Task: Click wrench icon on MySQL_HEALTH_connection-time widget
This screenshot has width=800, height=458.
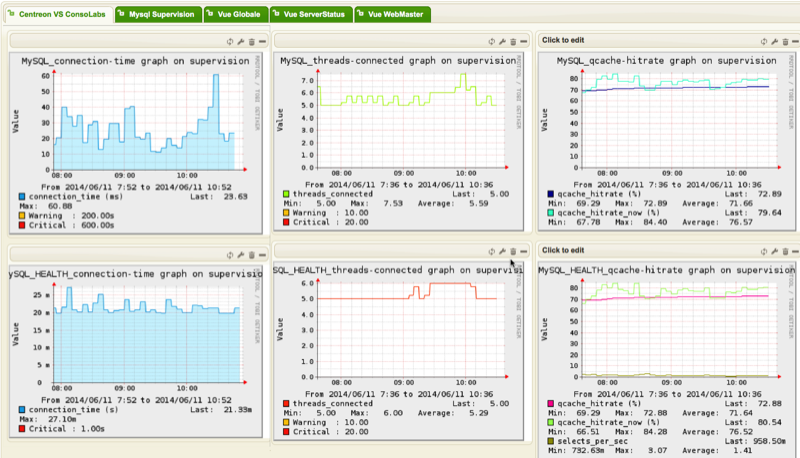Action: tap(240, 251)
